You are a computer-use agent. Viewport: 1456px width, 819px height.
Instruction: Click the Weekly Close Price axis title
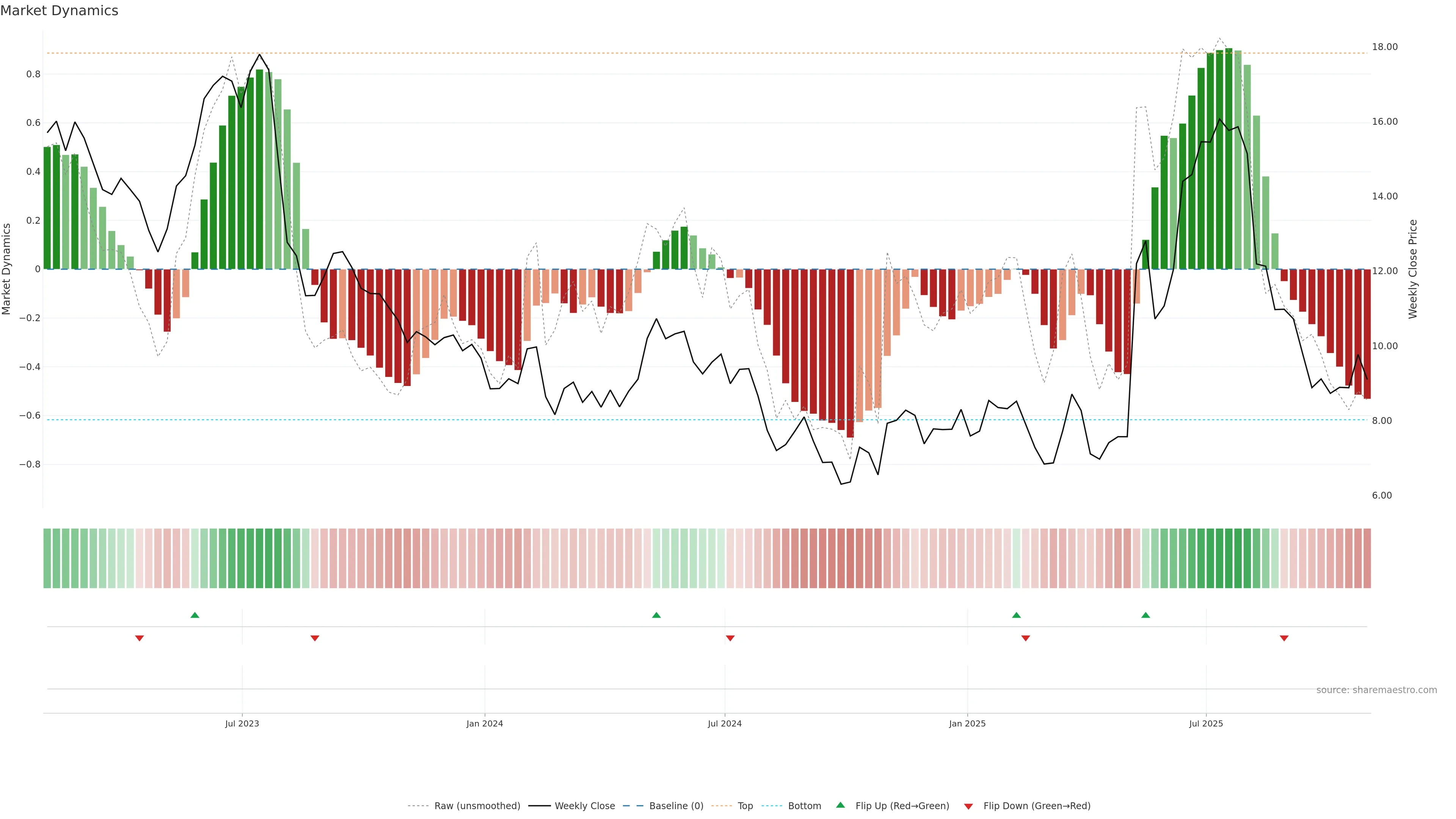pos(1413,269)
